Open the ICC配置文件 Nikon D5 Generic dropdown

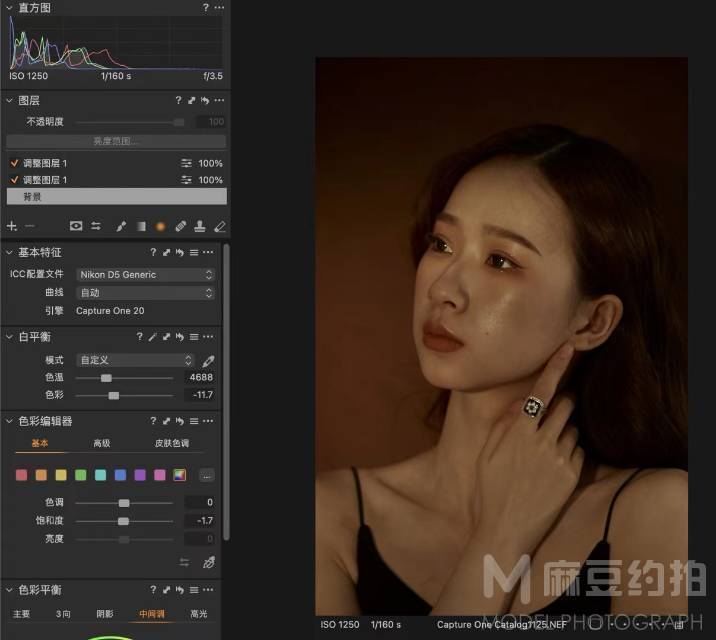[x=145, y=274]
